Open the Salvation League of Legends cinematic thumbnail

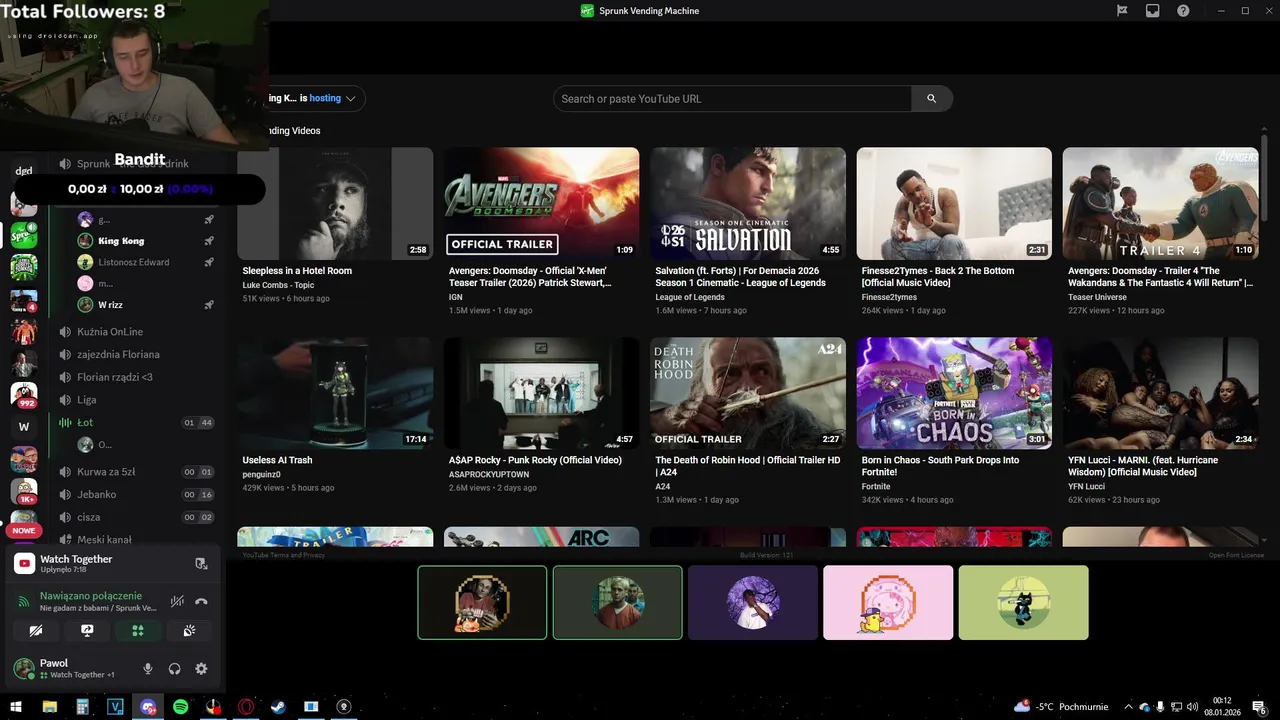748,204
